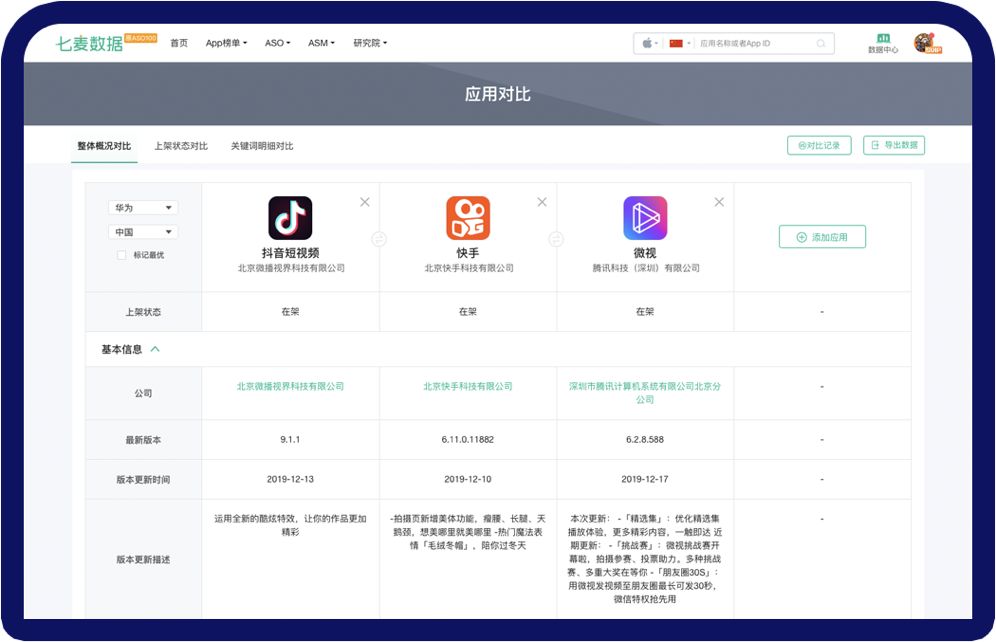Click the 最新版本 row label

point(143,439)
